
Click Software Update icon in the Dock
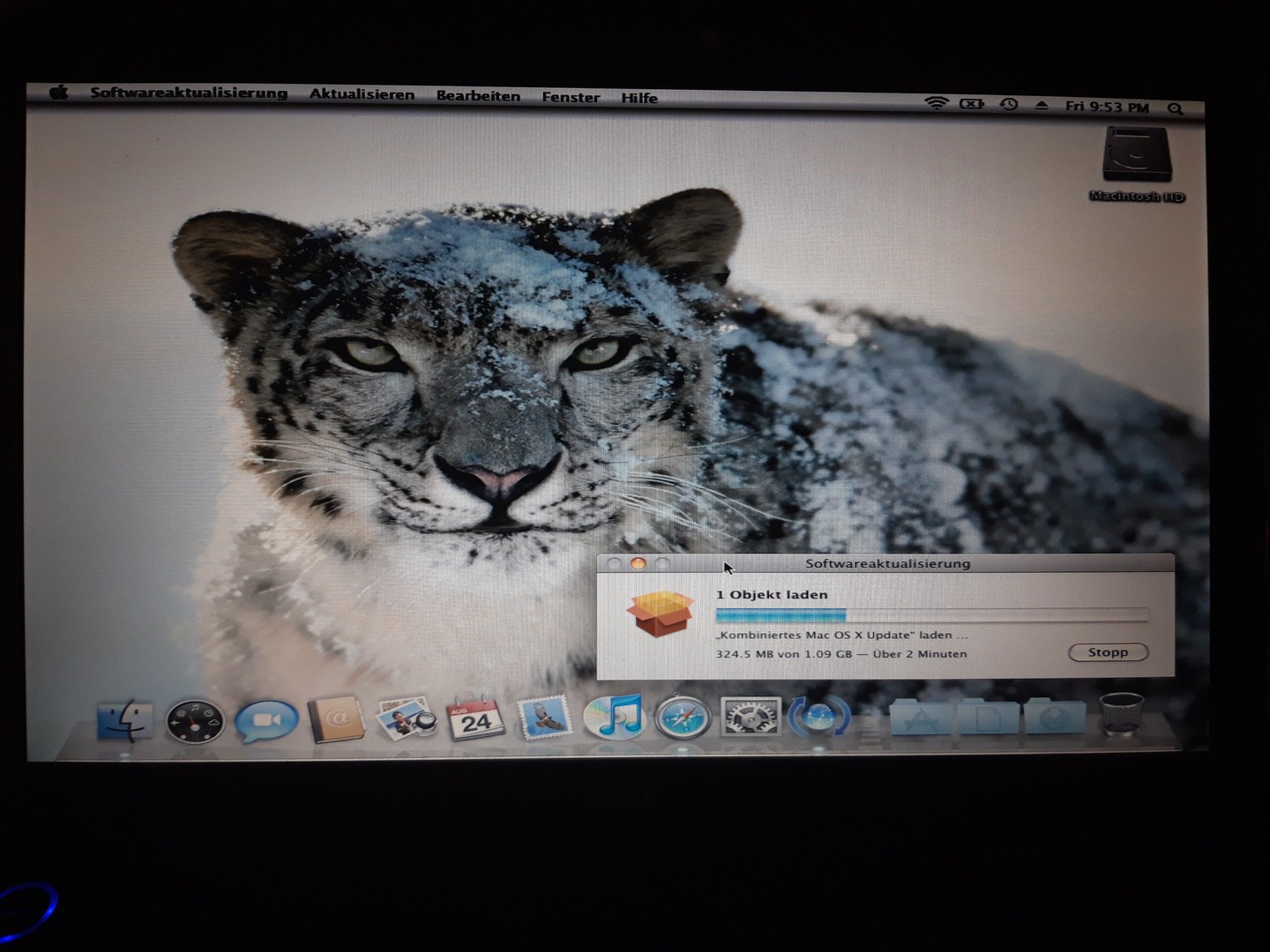819,717
